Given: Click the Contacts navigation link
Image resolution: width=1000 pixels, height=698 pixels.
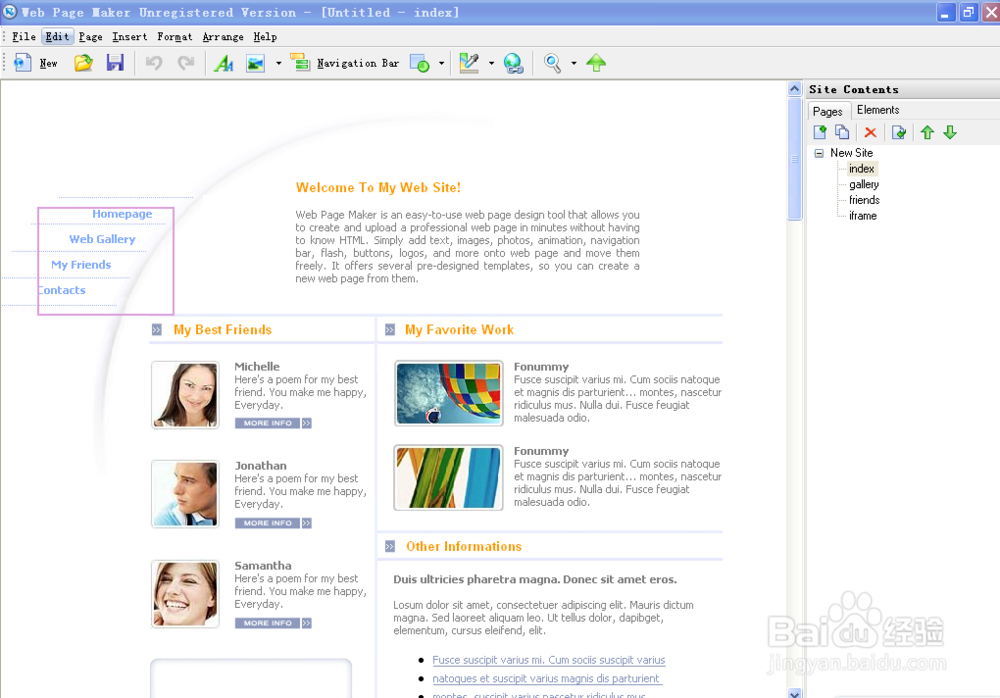Looking at the screenshot, I should [62, 290].
